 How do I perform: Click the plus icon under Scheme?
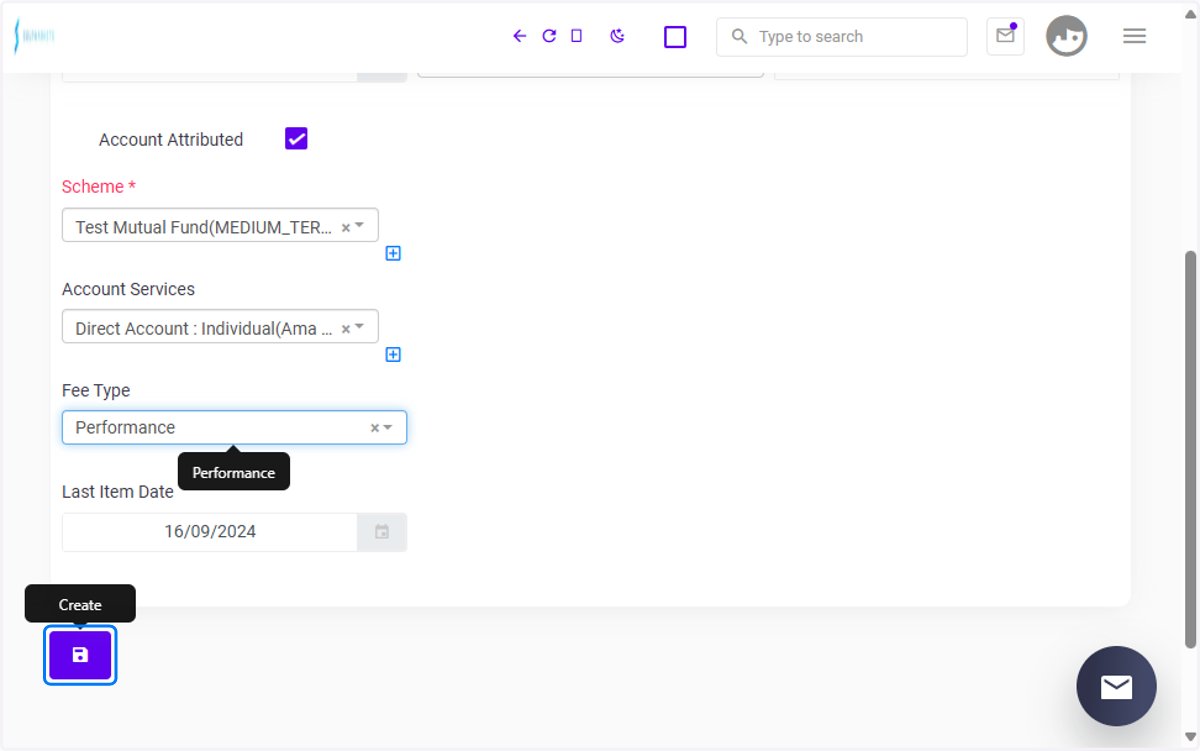[393, 253]
